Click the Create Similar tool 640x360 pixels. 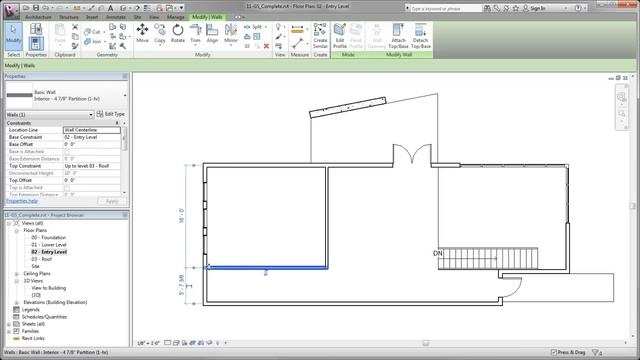coord(320,36)
